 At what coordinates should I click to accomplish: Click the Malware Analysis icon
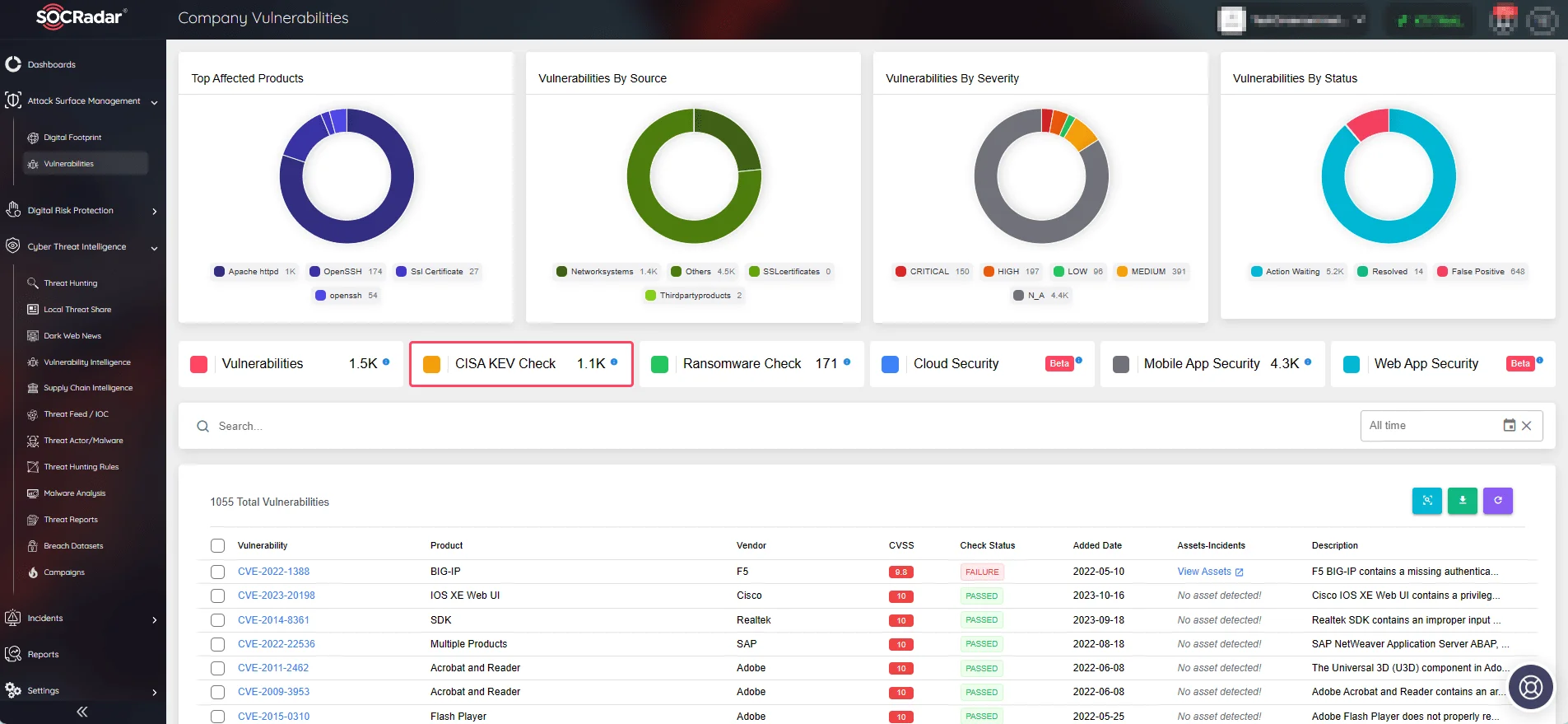tap(33, 493)
